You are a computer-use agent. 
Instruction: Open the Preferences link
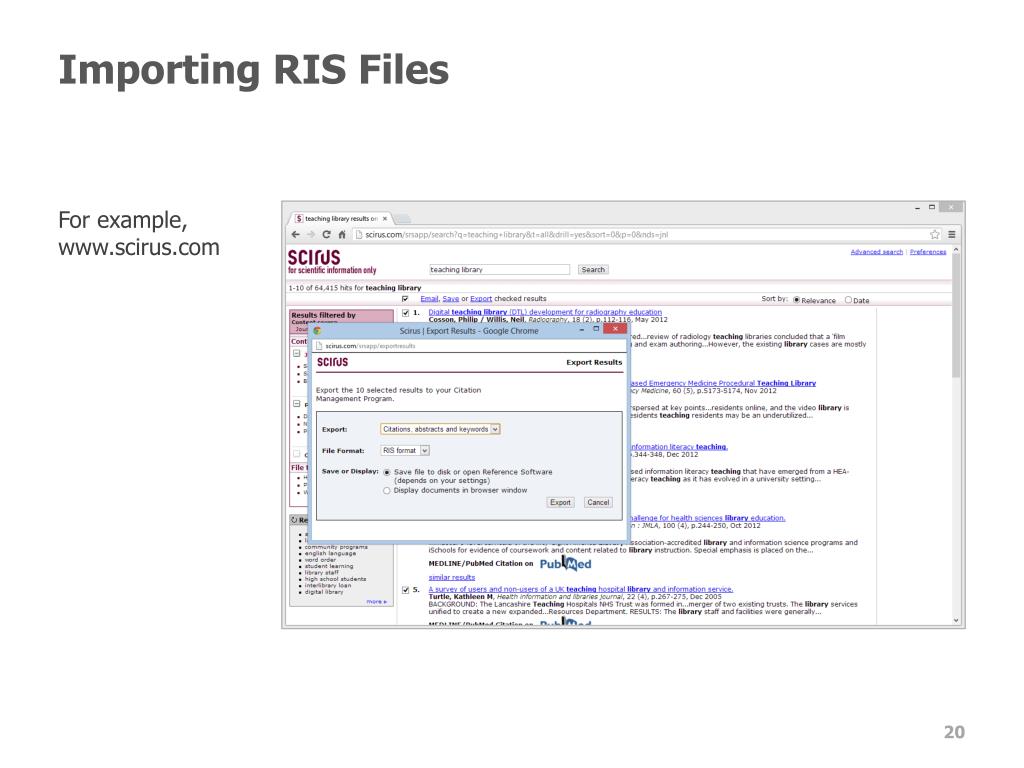(x=928, y=251)
